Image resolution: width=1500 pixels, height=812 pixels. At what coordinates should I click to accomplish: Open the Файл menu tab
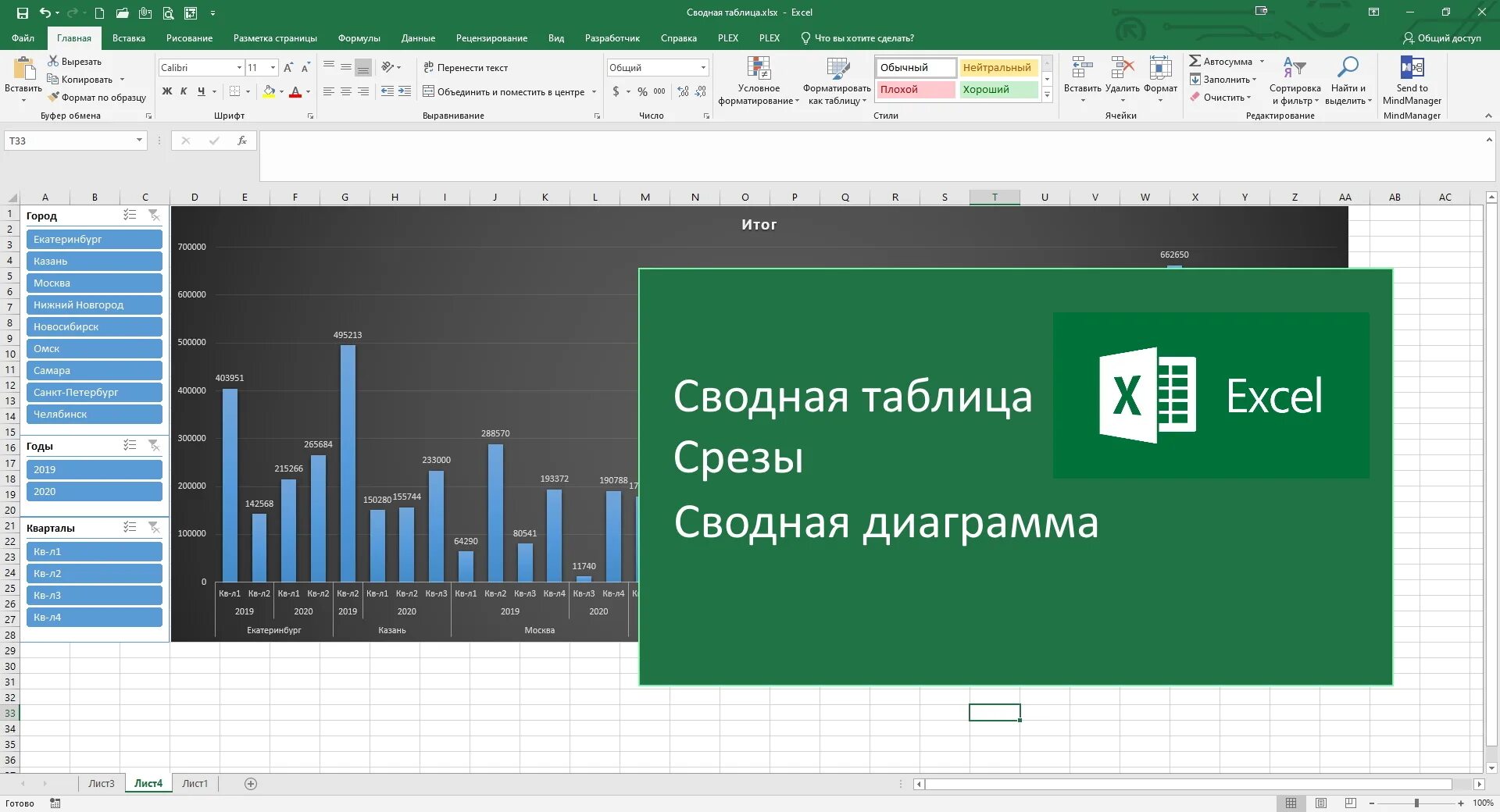pyautogui.click(x=23, y=38)
